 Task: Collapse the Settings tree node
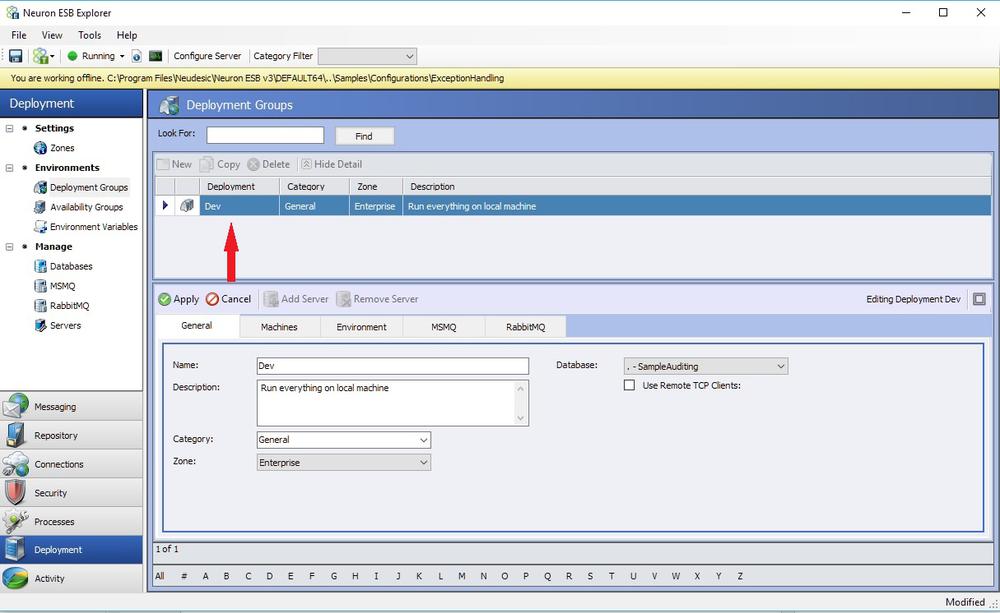[x=10, y=128]
